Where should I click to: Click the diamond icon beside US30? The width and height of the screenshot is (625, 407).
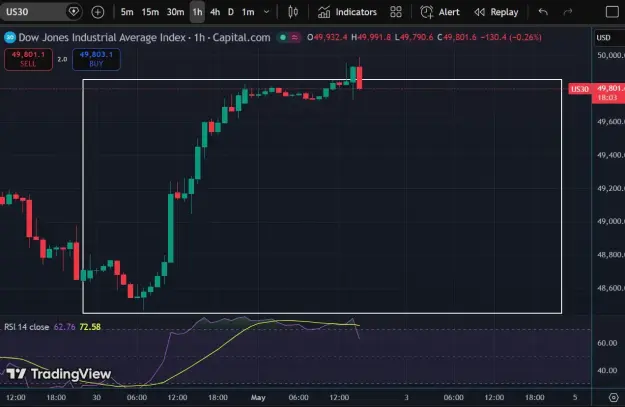point(74,12)
